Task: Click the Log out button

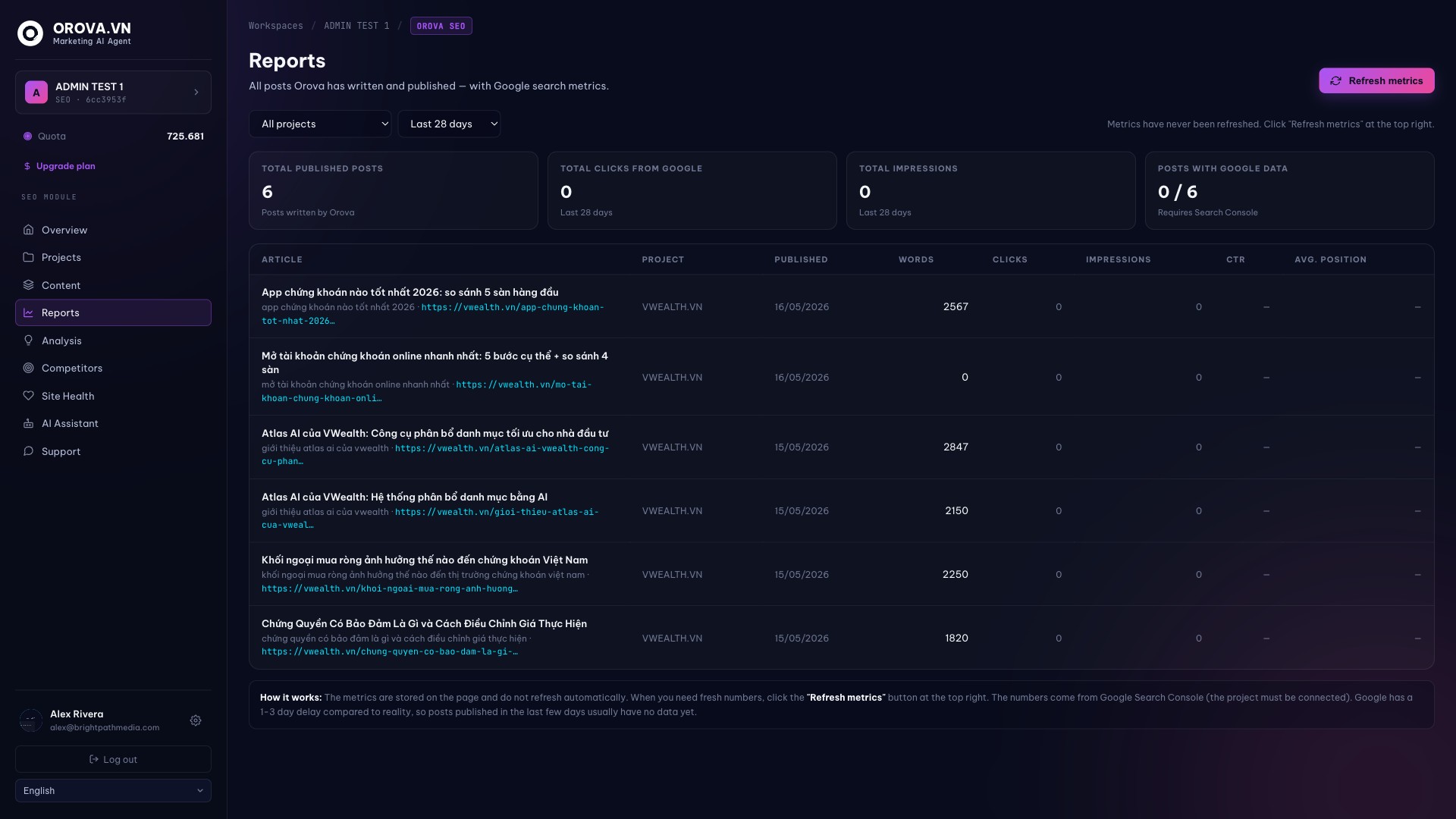Action: coord(113,759)
